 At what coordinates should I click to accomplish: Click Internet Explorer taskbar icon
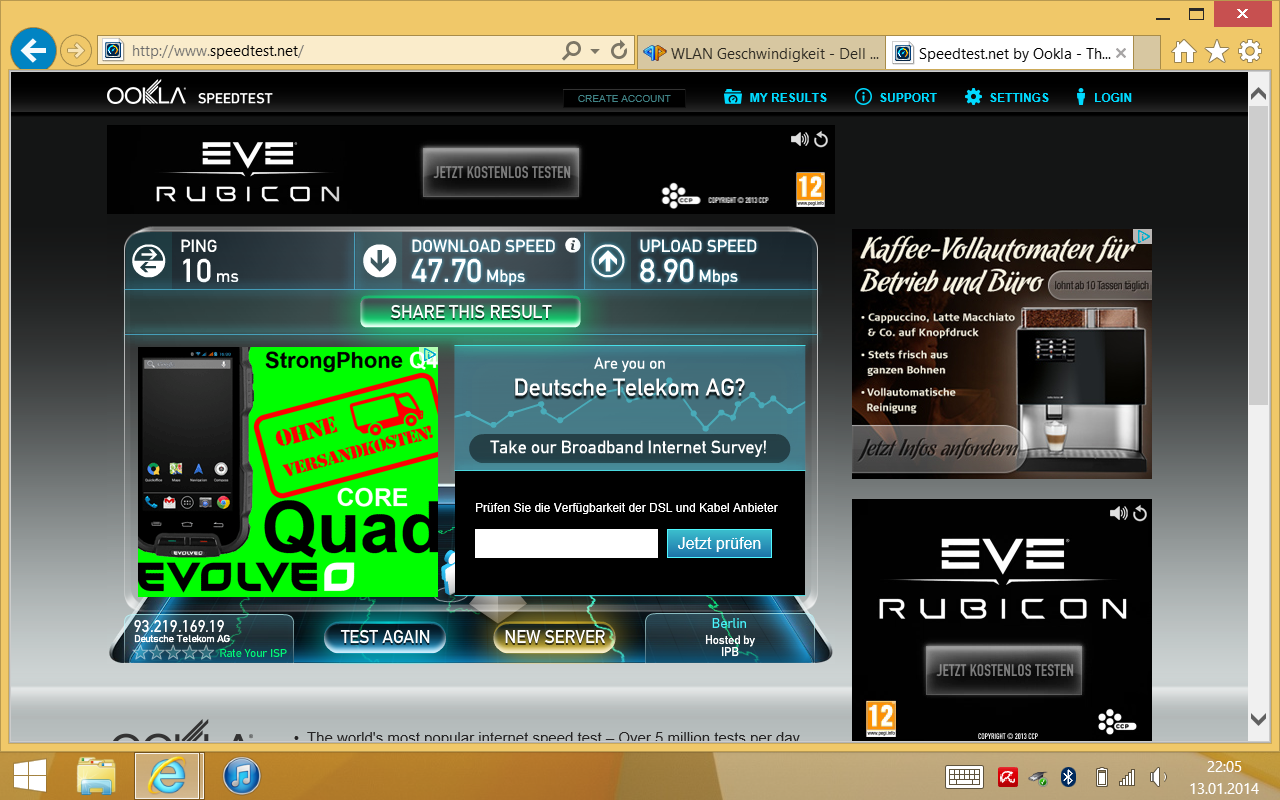167,775
